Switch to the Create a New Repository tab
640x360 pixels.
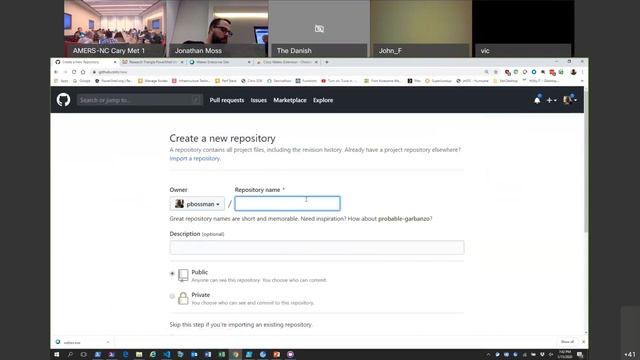[x=84, y=62]
